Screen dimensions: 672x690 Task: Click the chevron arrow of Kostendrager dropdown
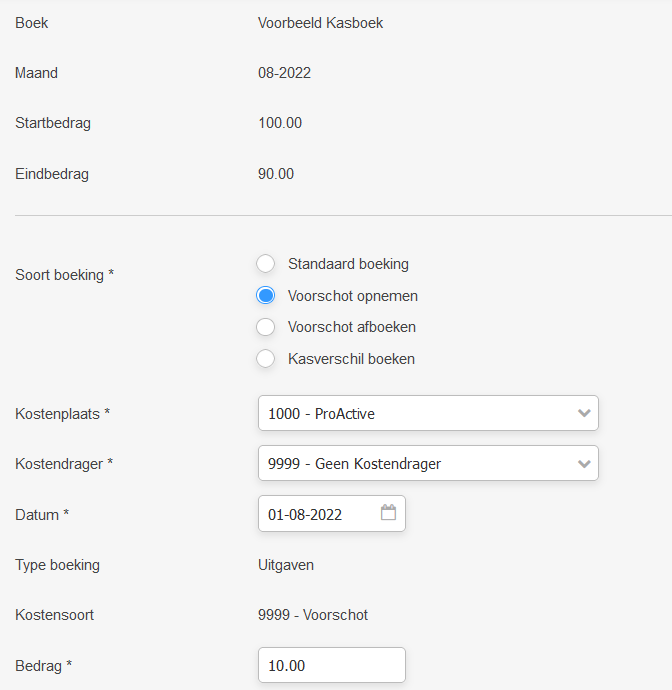pyautogui.click(x=584, y=464)
